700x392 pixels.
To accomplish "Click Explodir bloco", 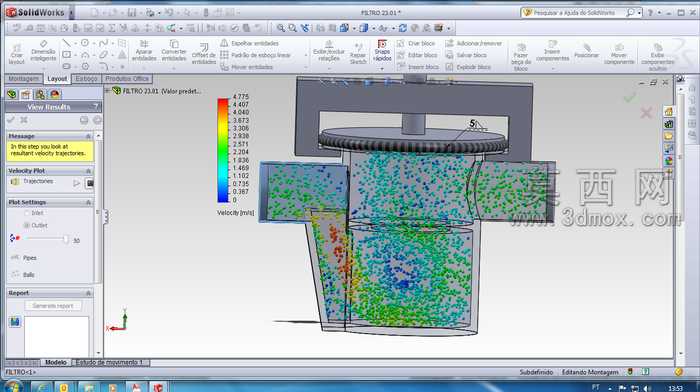I will coord(468,67).
